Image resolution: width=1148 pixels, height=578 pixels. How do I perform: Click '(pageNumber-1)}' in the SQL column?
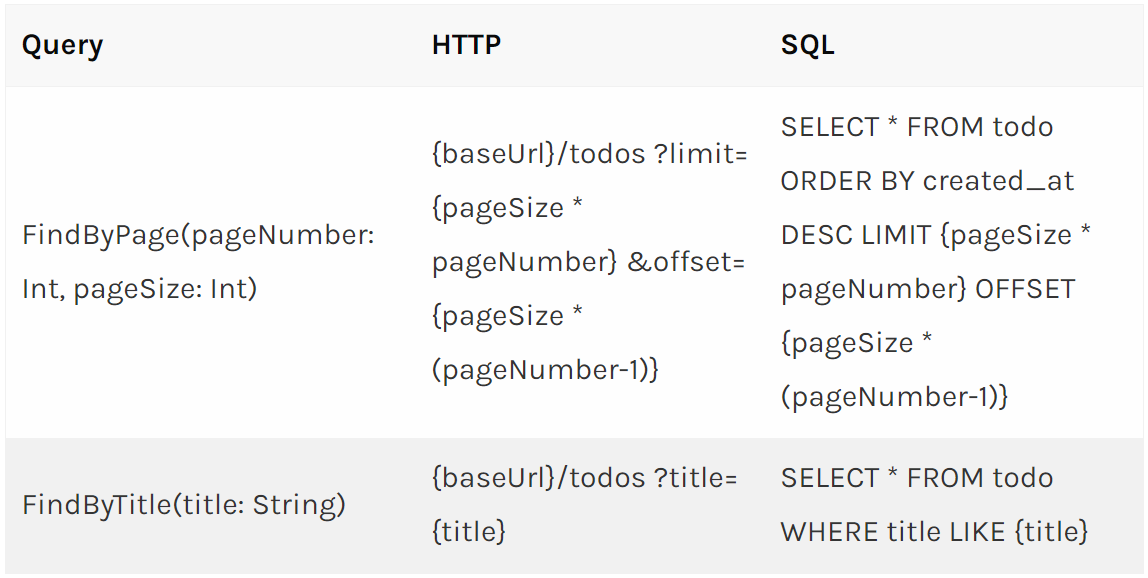pyautogui.click(x=895, y=397)
